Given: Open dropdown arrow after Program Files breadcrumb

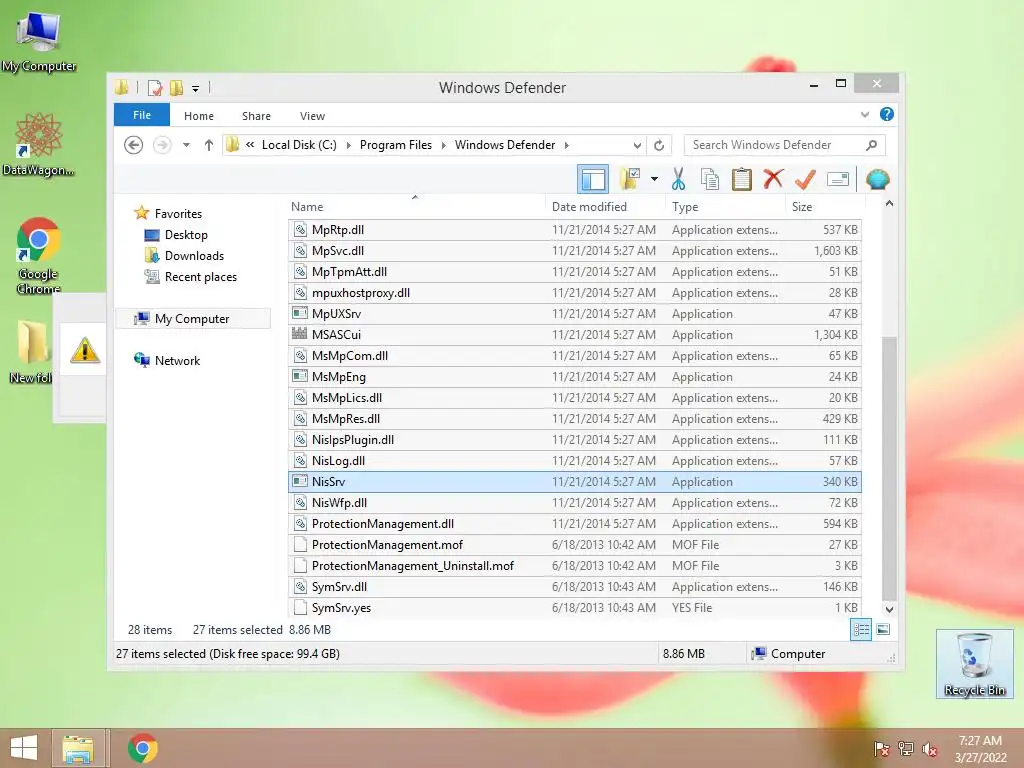Looking at the screenshot, I should pyautogui.click(x=443, y=145).
